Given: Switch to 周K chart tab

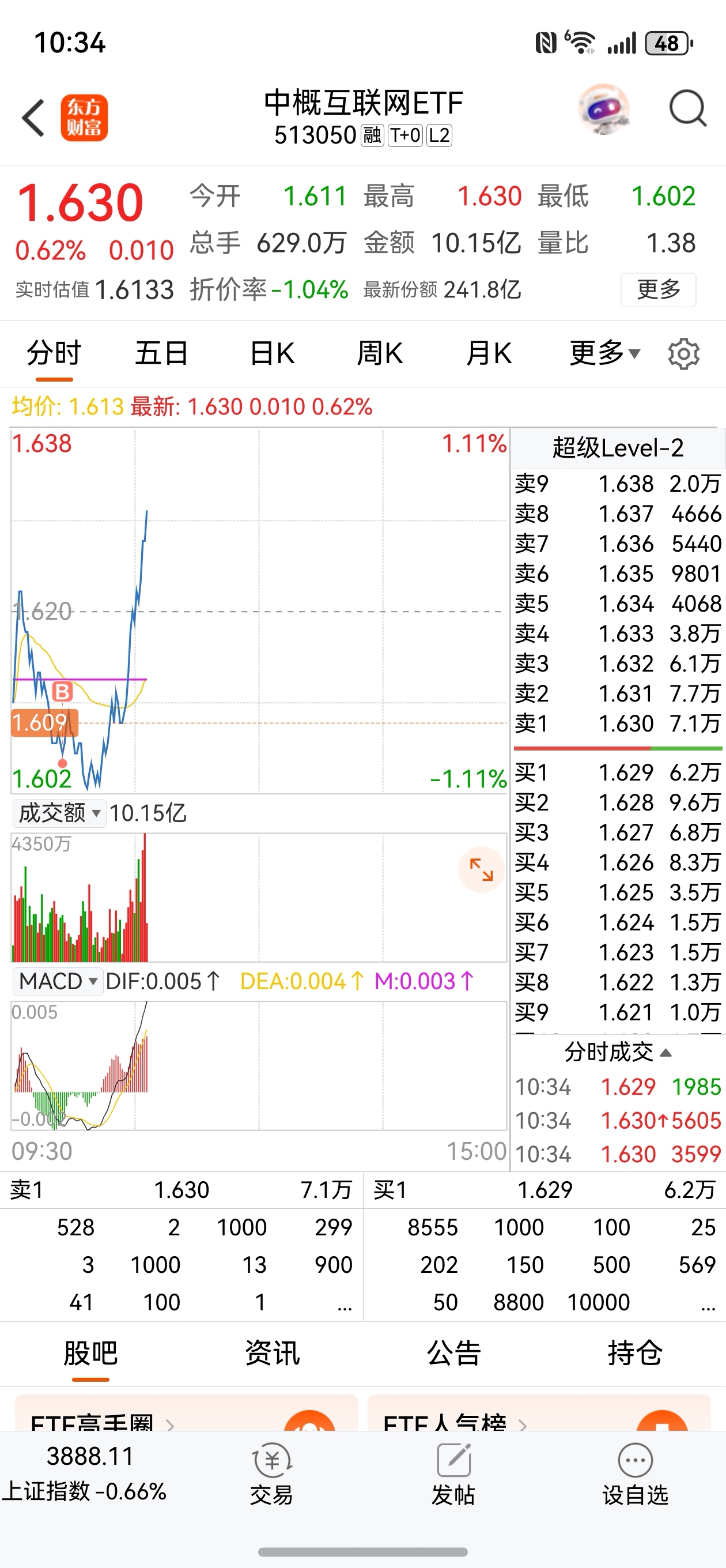Looking at the screenshot, I should 380,353.
